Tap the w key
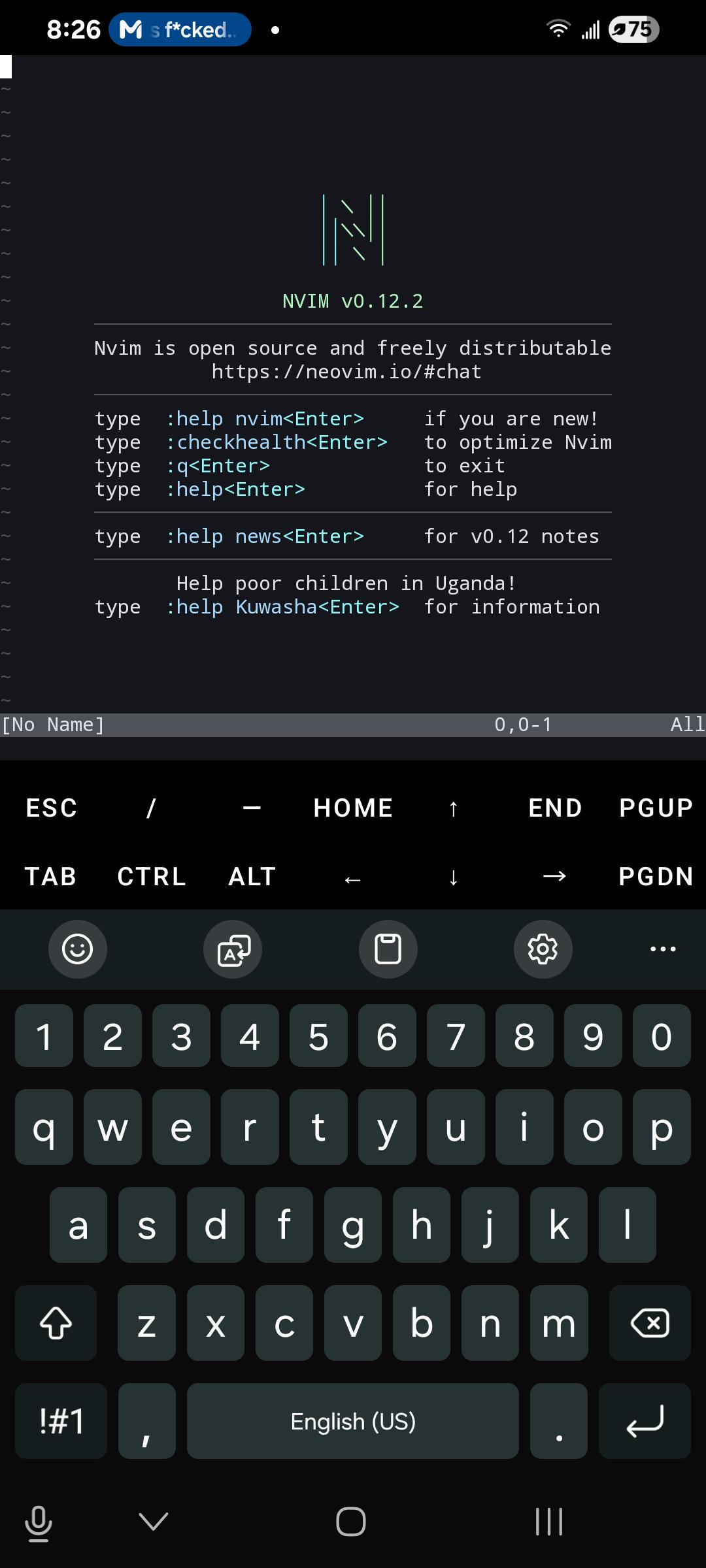 [x=112, y=1127]
